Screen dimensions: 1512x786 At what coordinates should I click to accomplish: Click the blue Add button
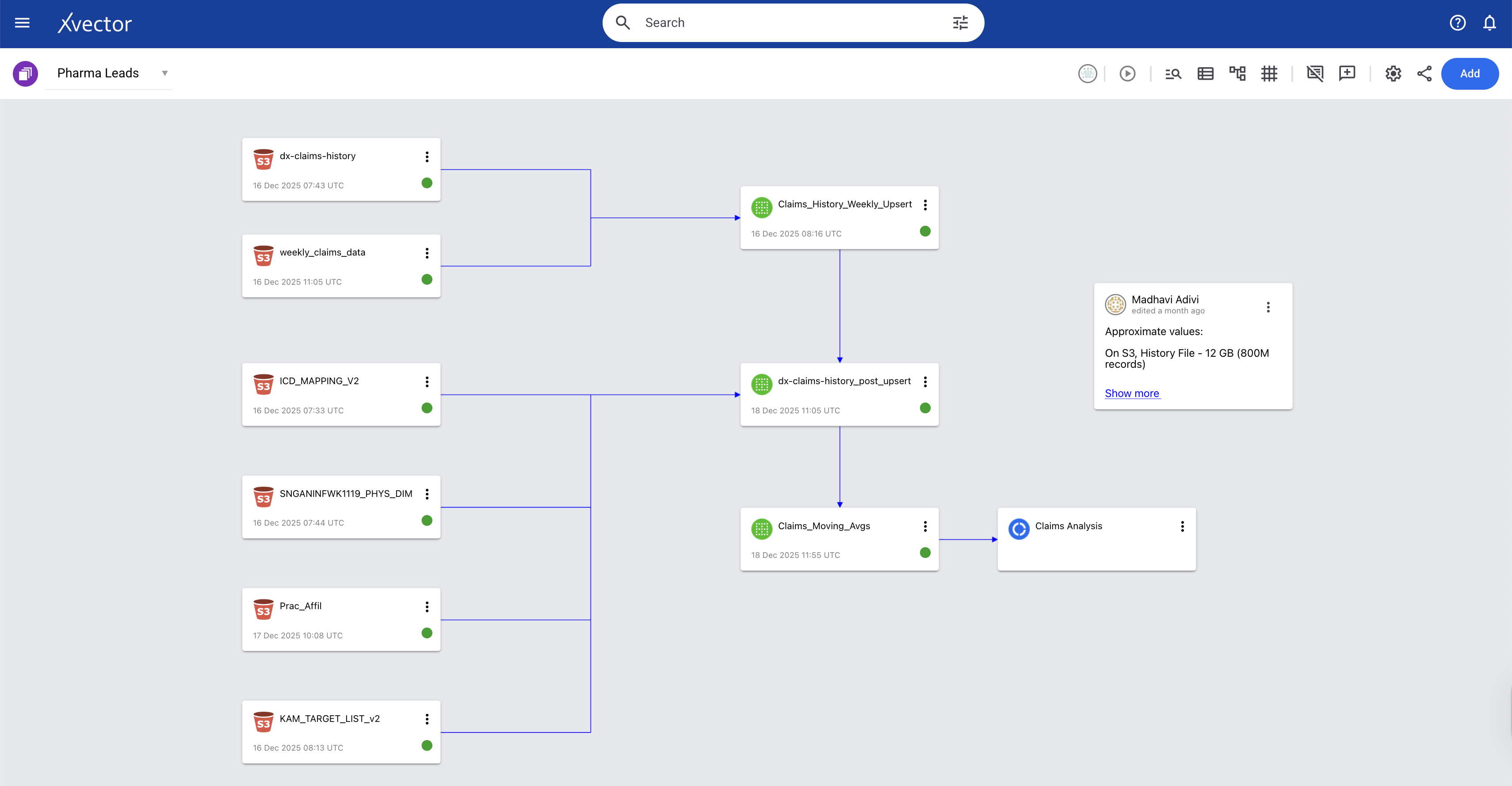pos(1469,73)
